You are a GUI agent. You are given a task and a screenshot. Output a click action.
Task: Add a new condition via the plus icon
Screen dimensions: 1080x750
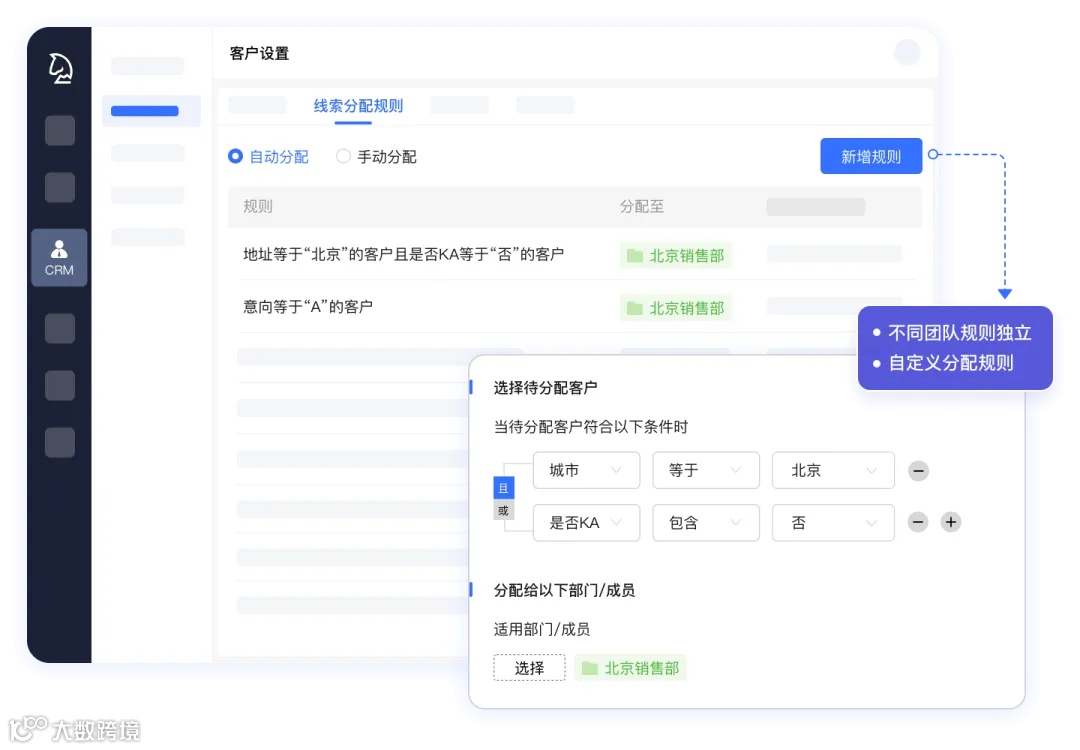pyautogui.click(x=950, y=522)
